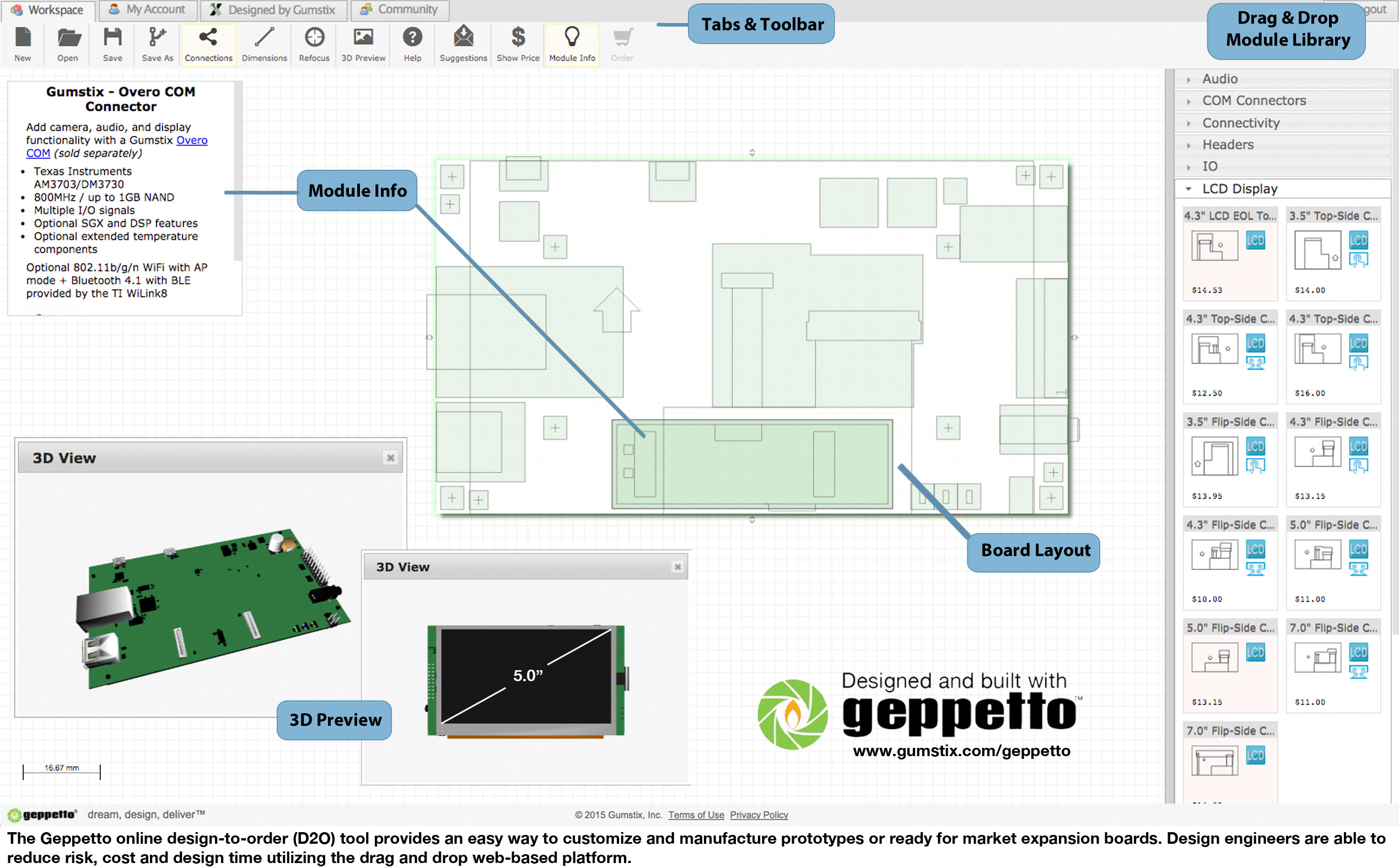
Task: Refocus the board view
Action: click(x=314, y=44)
